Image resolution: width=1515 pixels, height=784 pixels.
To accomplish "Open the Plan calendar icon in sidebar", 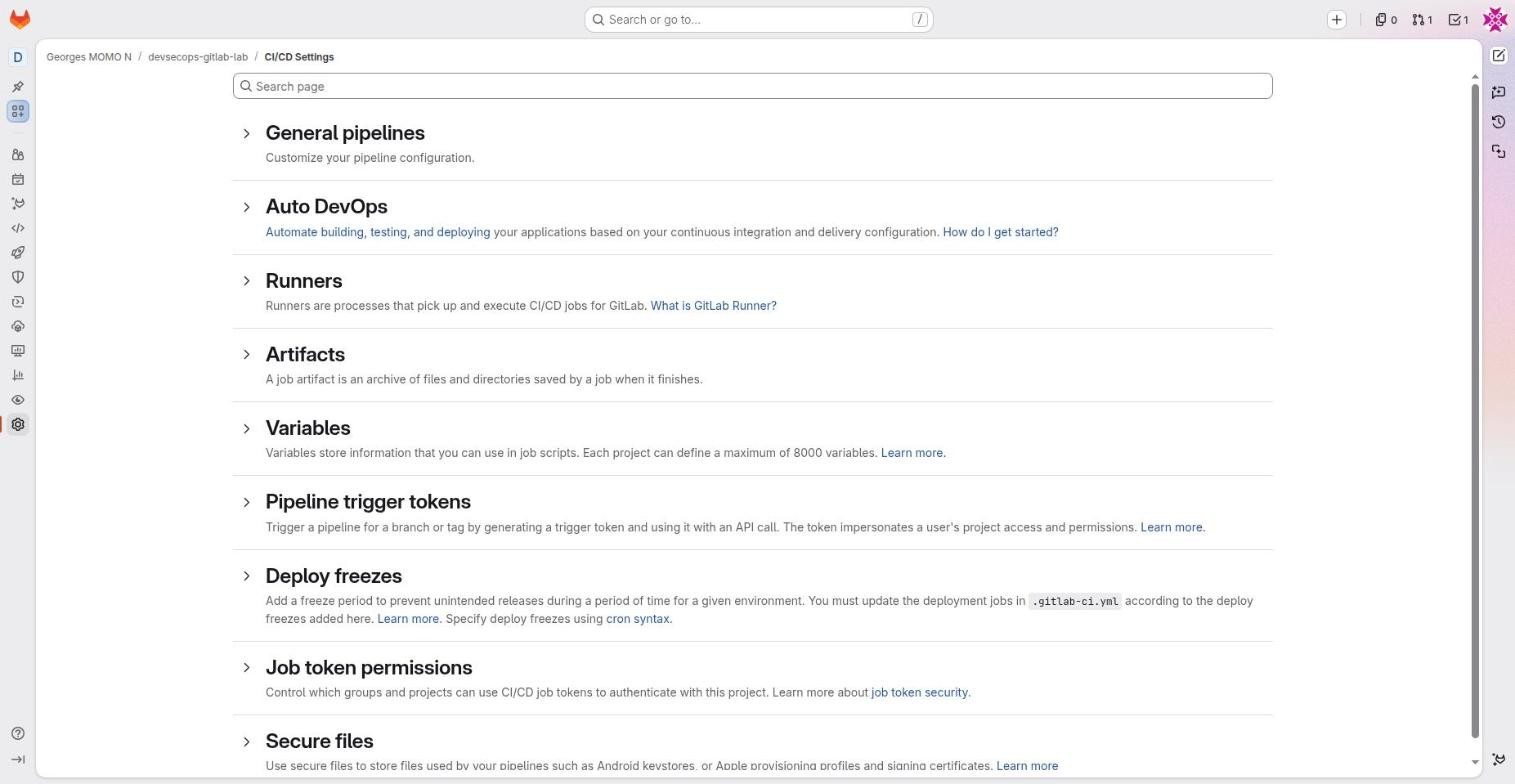I will [x=18, y=180].
